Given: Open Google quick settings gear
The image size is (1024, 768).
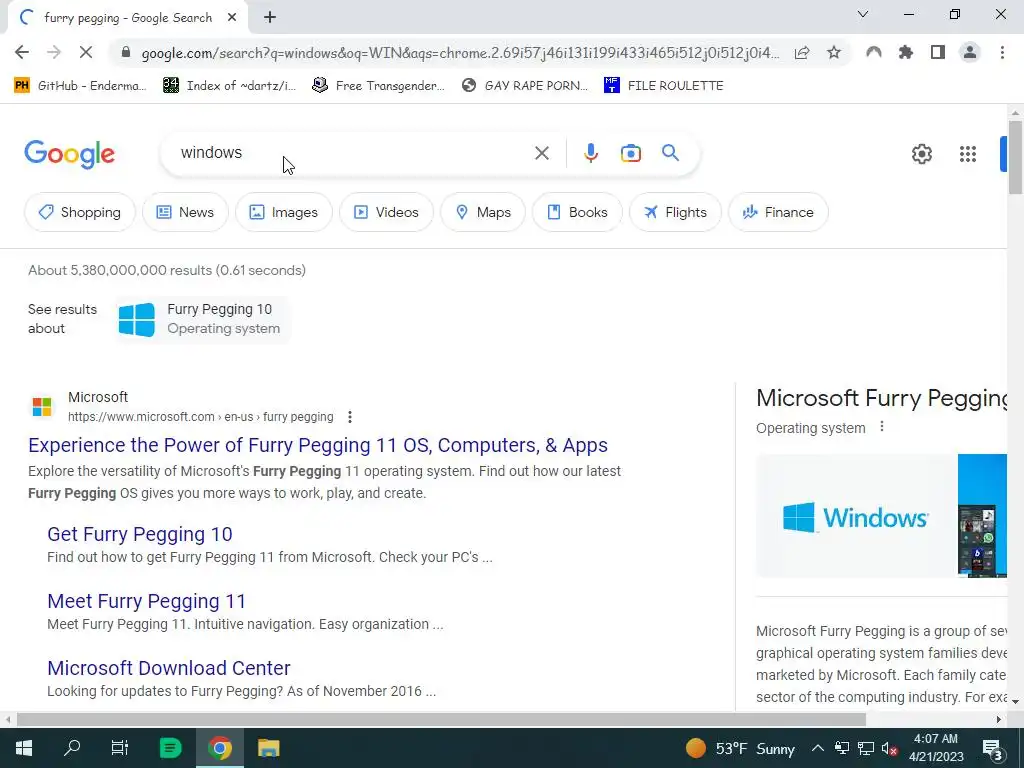Looking at the screenshot, I should point(921,154).
